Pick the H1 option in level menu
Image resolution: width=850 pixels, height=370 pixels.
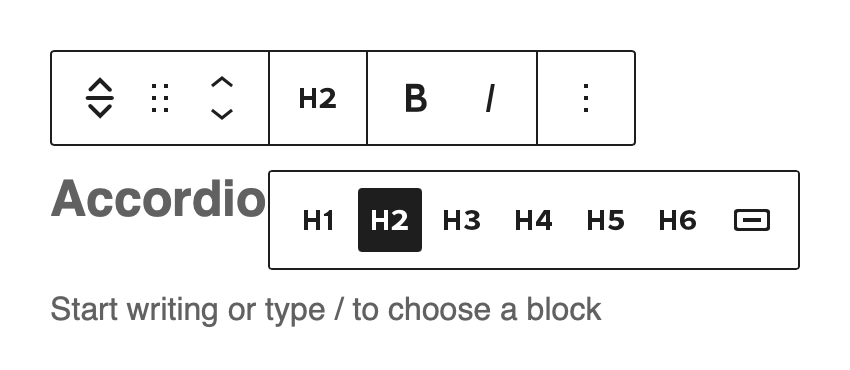coord(318,220)
